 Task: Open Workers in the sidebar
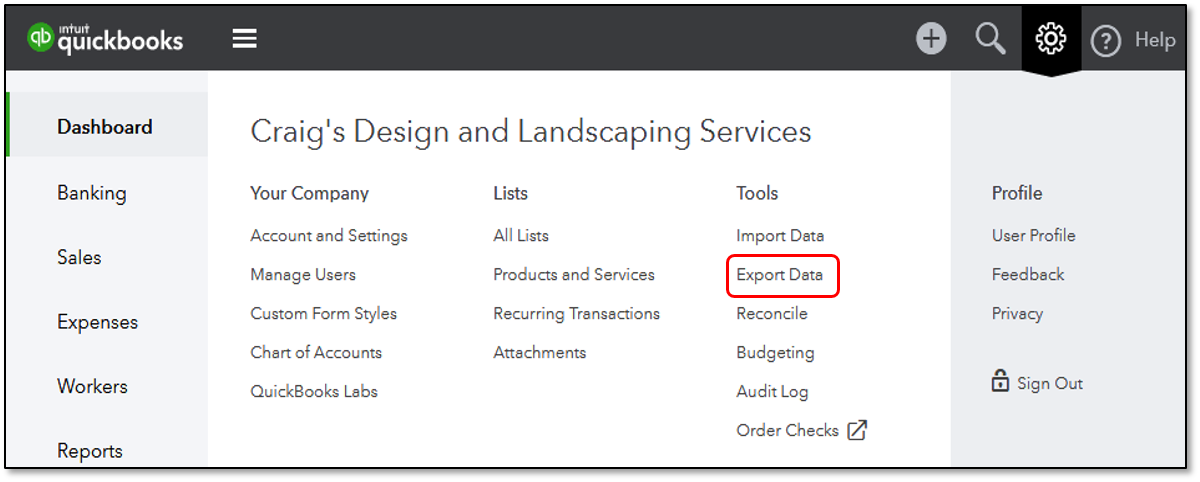(92, 386)
